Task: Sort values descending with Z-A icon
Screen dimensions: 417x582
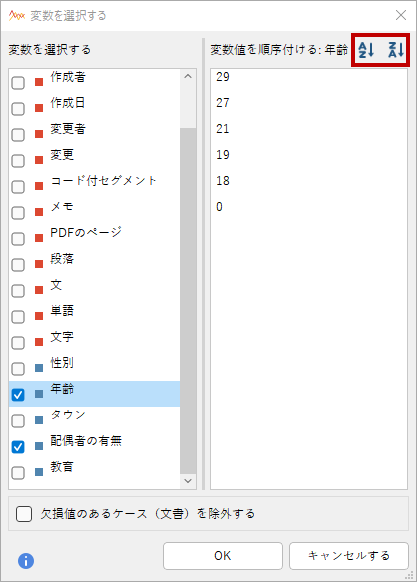Action: [x=395, y=50]
